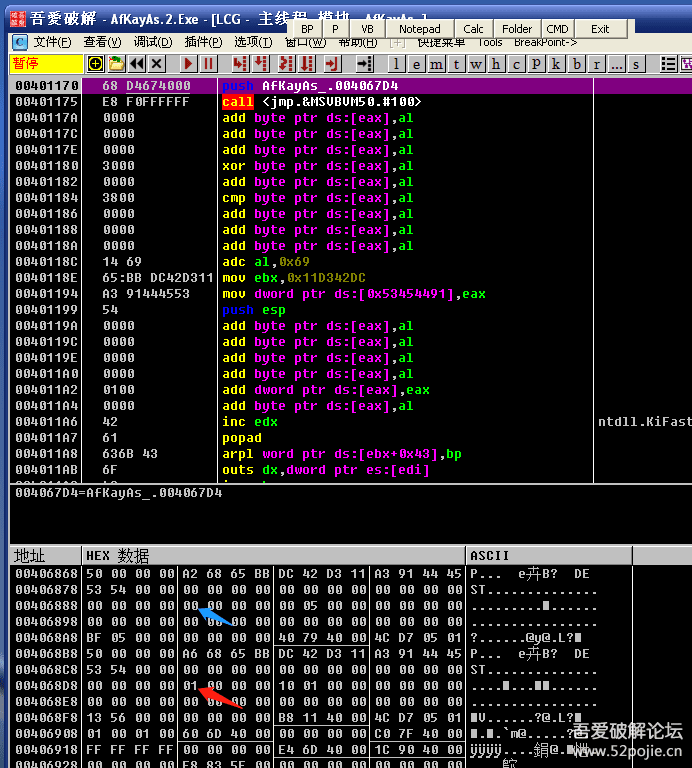This screenshot has height=768, width=692.
Task: Click the BP button in floating toolbar
Action: pyautogui.click(x=307, y=29)
